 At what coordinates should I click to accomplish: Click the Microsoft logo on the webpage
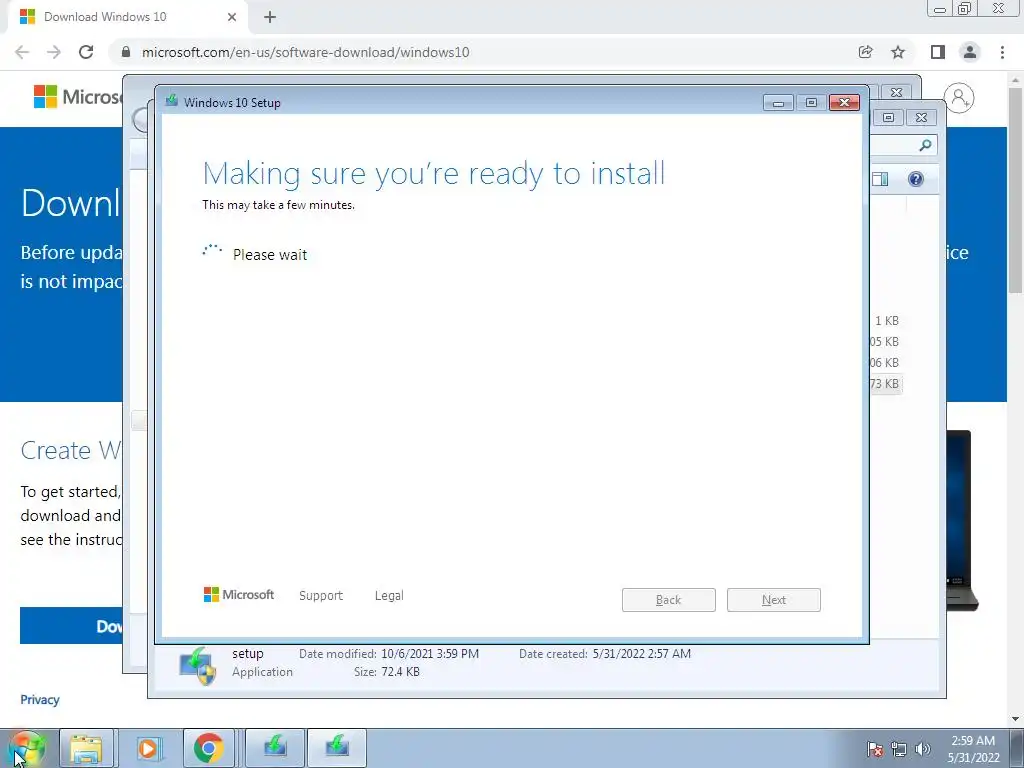[x=77, y=97]
